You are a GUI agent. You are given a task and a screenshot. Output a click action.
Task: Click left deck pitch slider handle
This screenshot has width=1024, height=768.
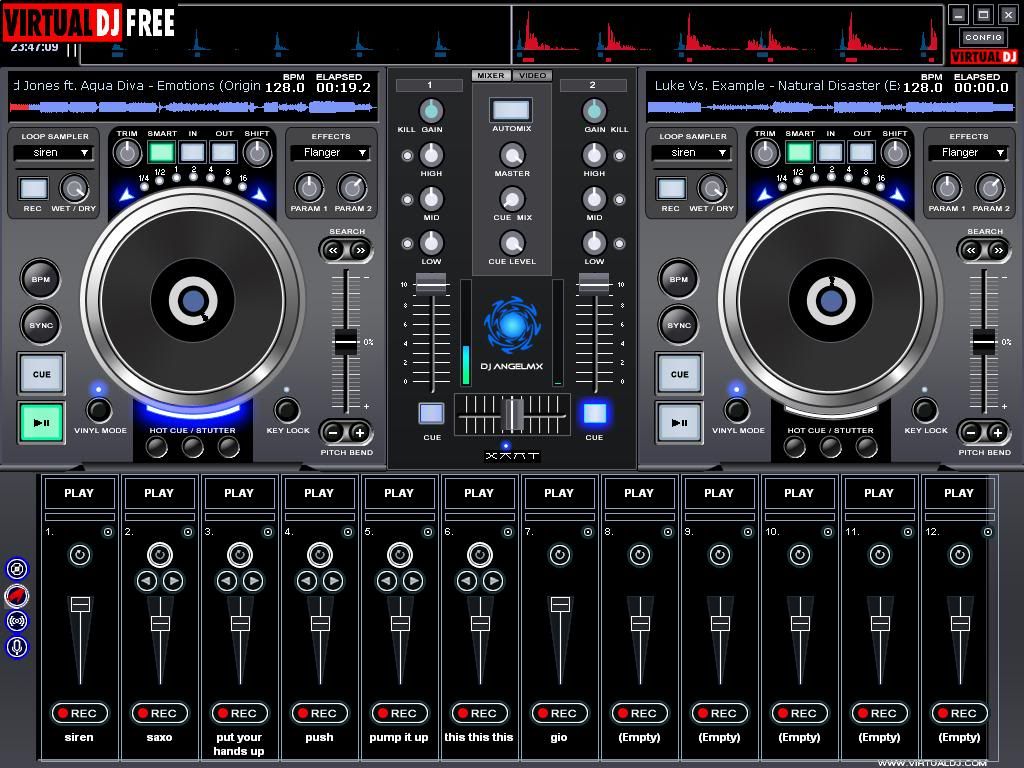click(346, 342)
